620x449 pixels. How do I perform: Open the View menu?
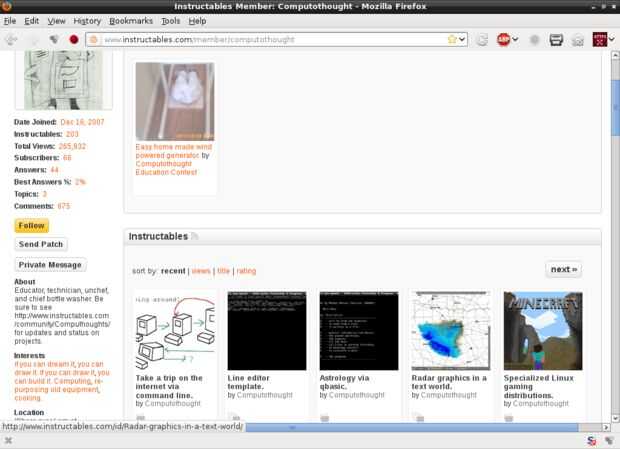pyautogui.click(x=56, y=21)
